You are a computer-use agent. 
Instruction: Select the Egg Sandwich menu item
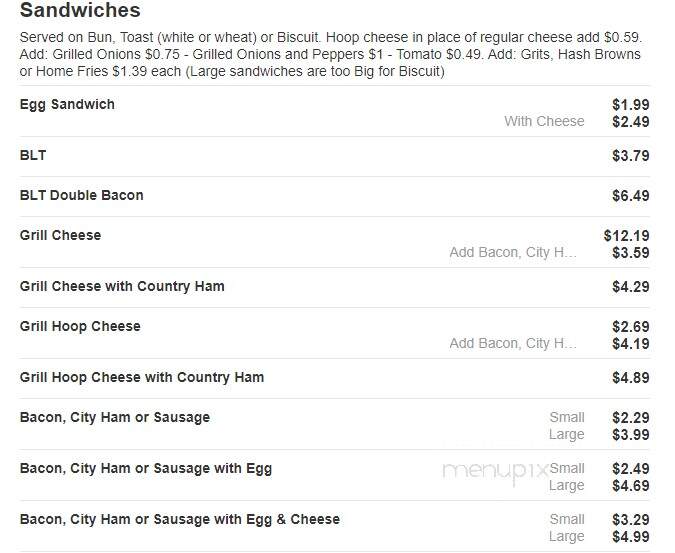(x=67, y=105)
